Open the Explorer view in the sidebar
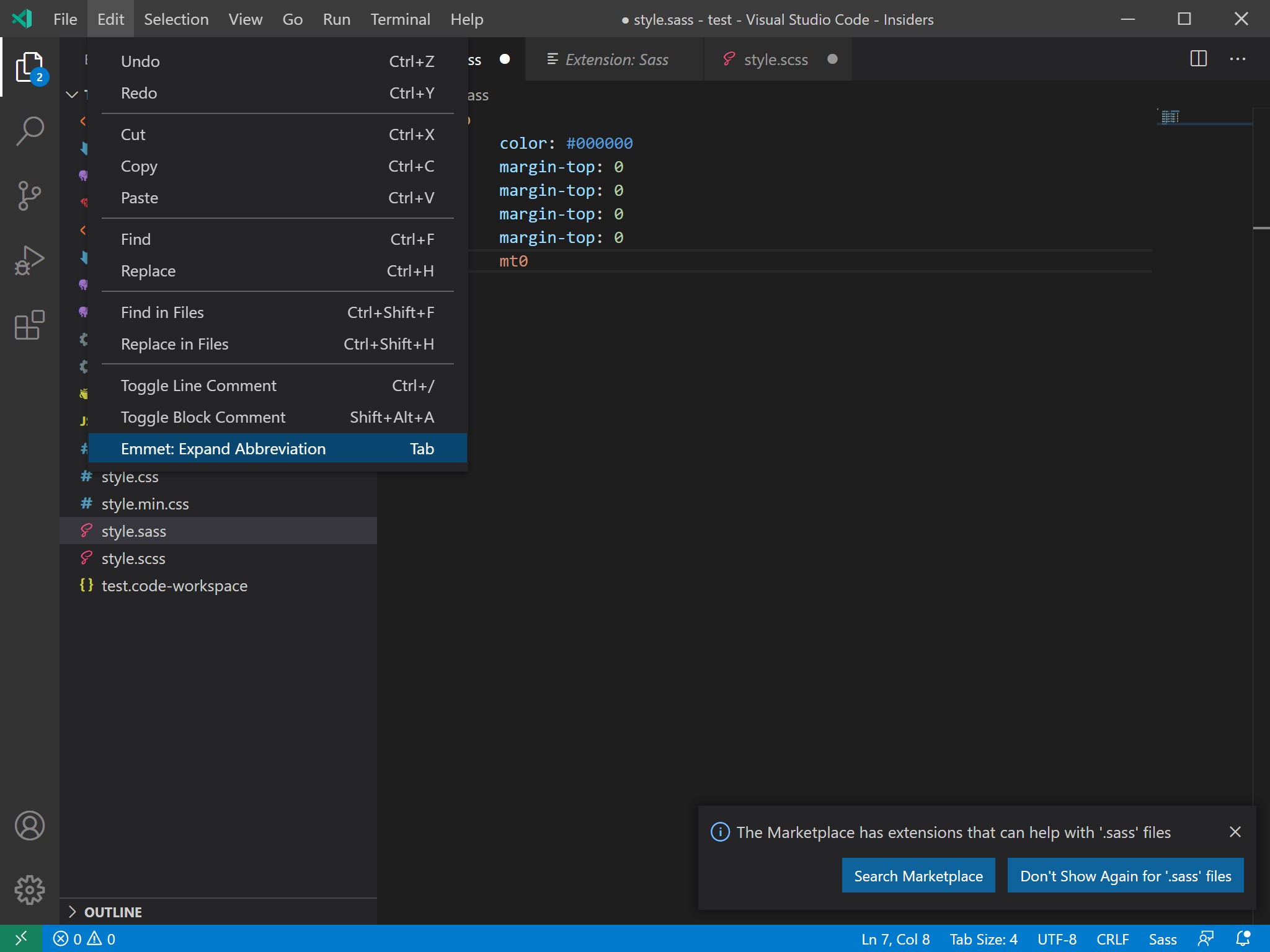 coord(29,66)
